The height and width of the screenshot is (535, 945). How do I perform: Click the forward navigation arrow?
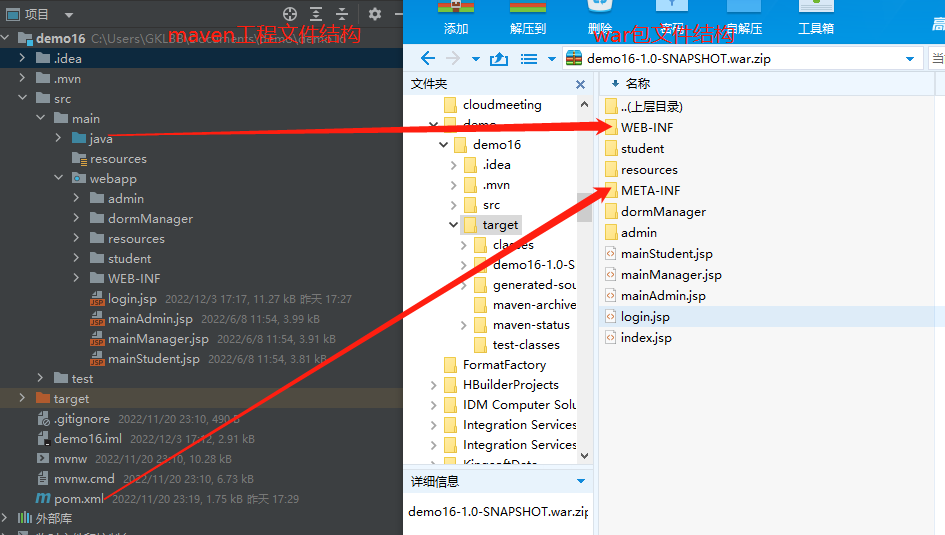coord(453,58)
